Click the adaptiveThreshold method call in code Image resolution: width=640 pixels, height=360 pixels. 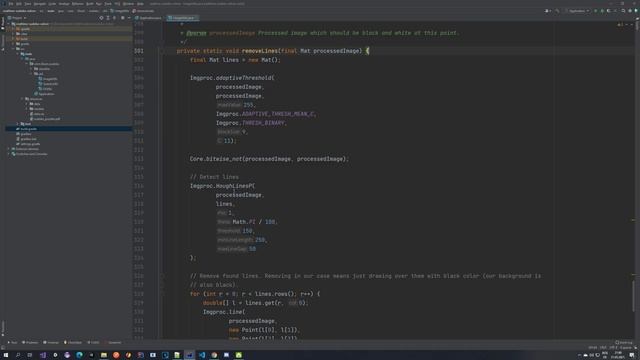[244, 78]
